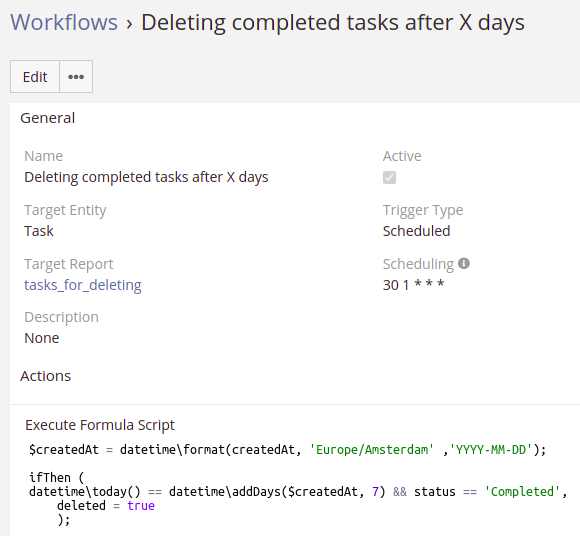Viewport: 580px width, 536px height.
Task: Click the scheduling value 30 1 * * *
Action: click(413, 285)
